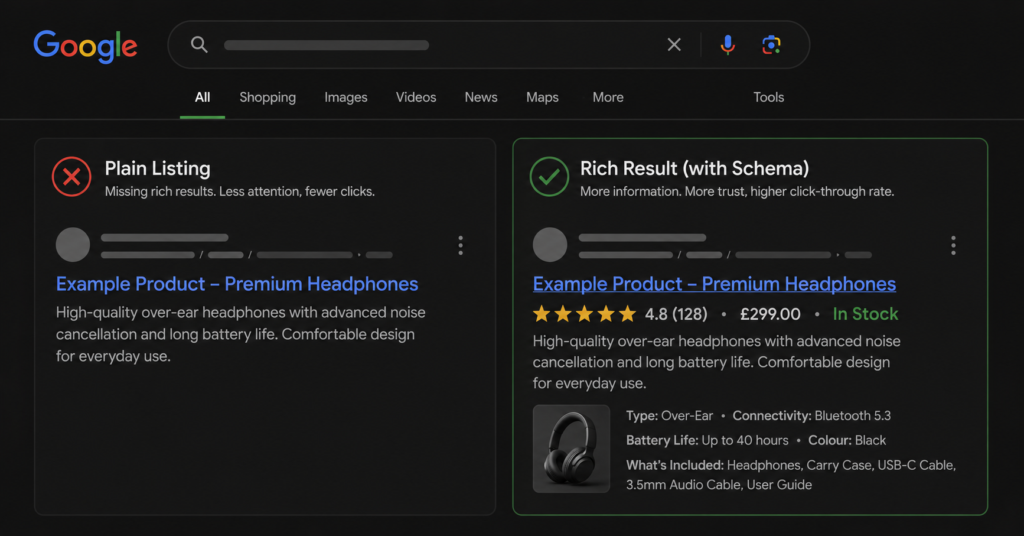The image size is (1024, 536).
Task: Switch to the Maps tab
Action: click(x=543, y=97)
